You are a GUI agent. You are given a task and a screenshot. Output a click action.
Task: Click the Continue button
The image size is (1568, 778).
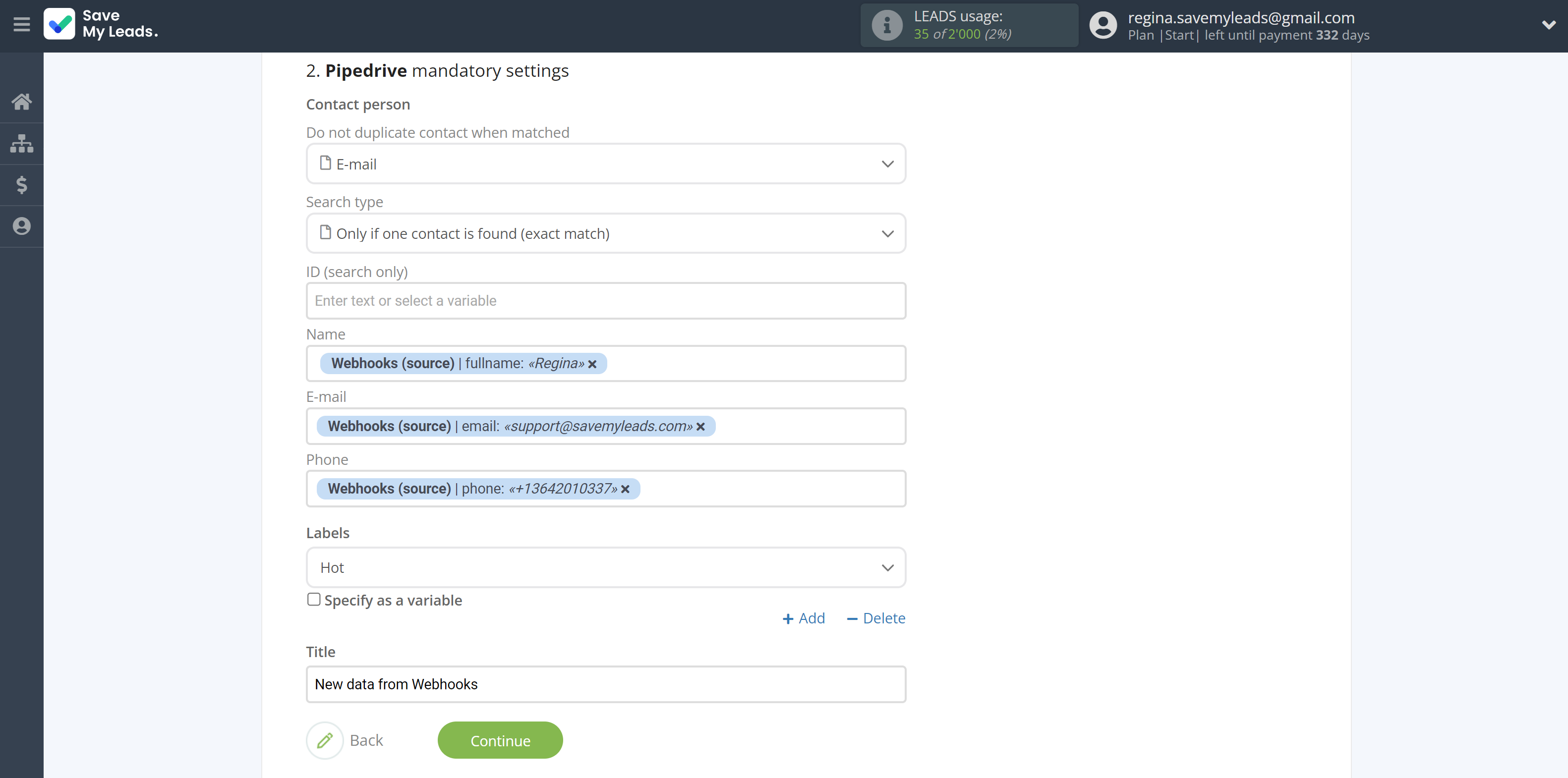click(x=500, y=740)
